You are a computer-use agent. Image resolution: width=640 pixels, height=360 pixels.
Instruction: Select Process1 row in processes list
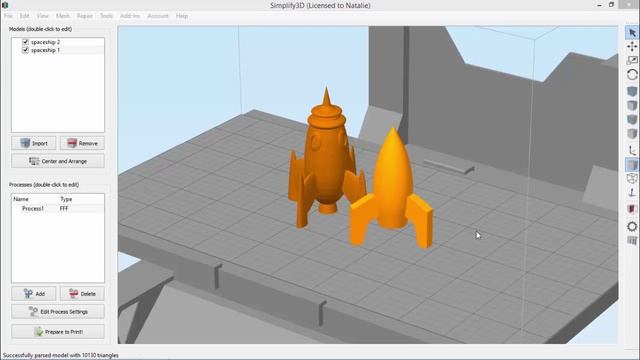tap(58, 209)
